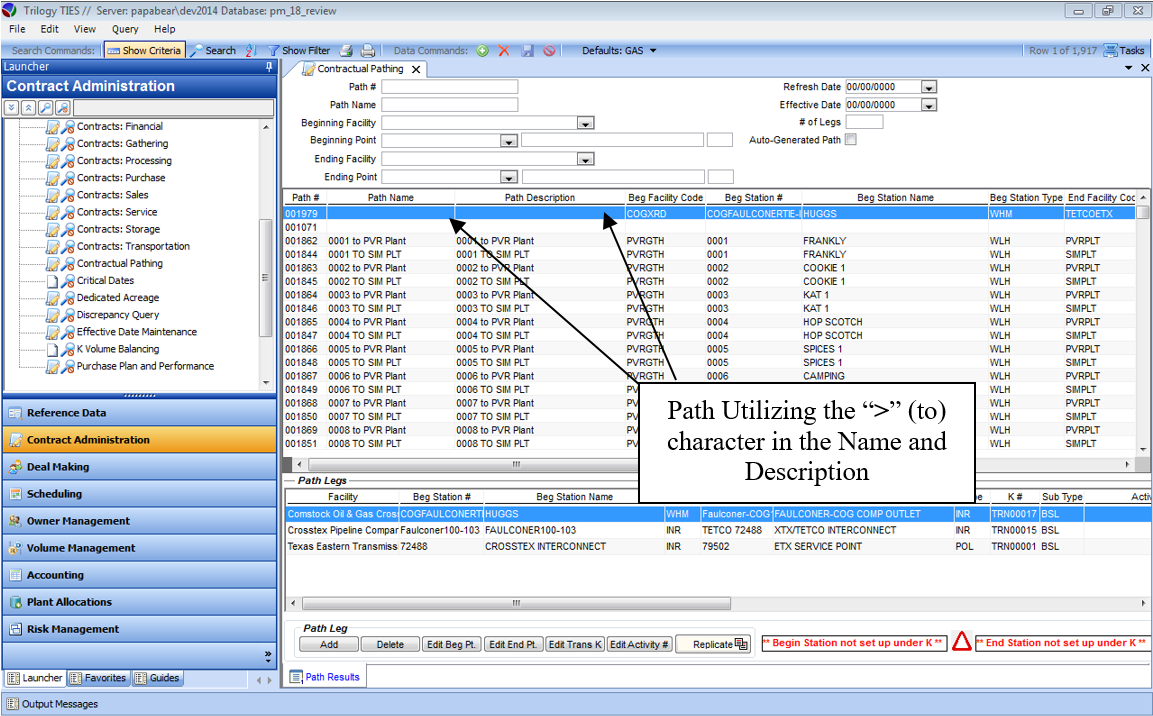
Task: Toggle the Auto-Generated Path checkbox
Action: [851, 140]
